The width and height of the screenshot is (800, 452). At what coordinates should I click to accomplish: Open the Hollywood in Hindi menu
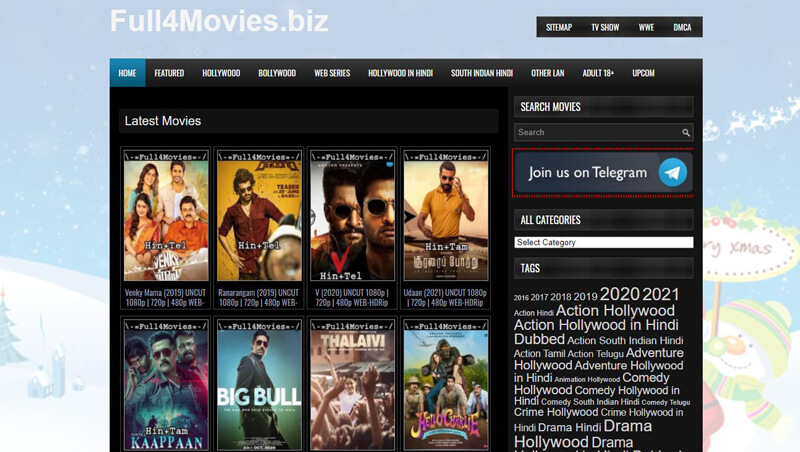tap(401, 73)
